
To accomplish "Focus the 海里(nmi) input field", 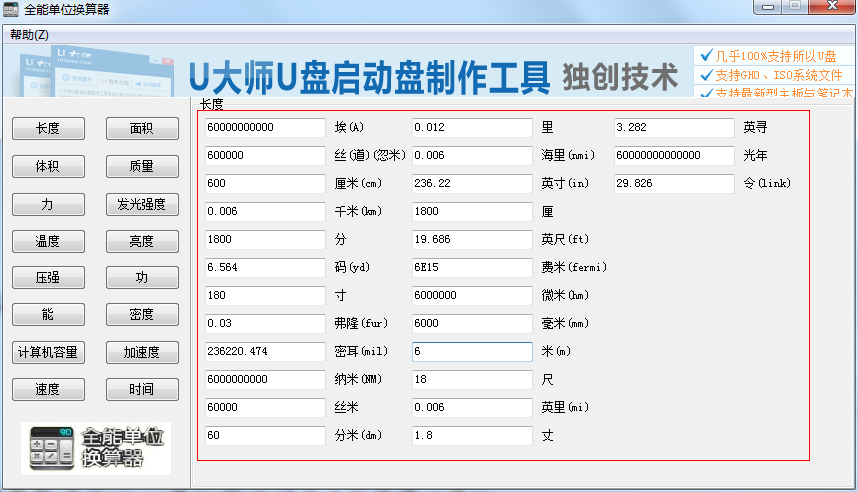I will click(x=472, y=155).
